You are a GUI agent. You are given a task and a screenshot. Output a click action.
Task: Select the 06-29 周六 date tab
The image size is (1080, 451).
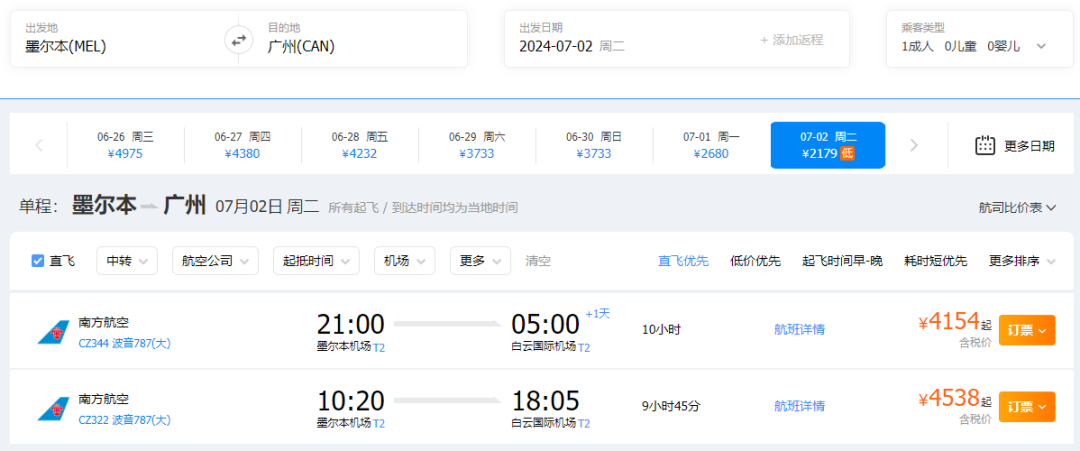pos(477,145)
